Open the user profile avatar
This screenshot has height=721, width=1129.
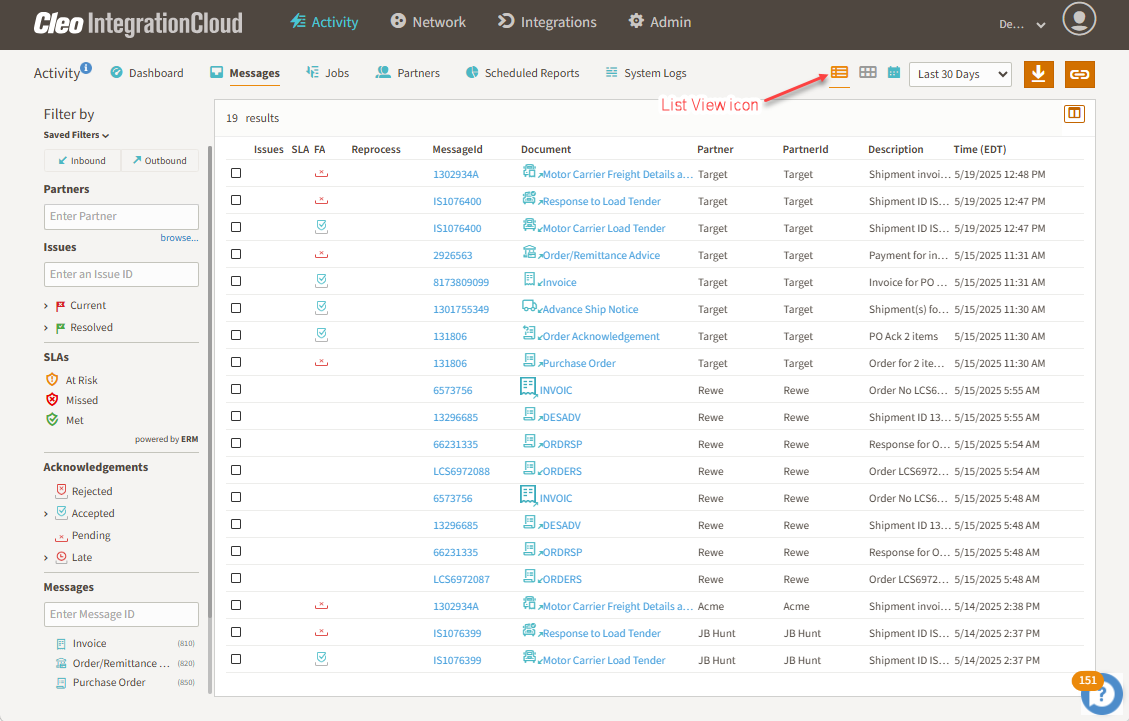[1079, 19]
